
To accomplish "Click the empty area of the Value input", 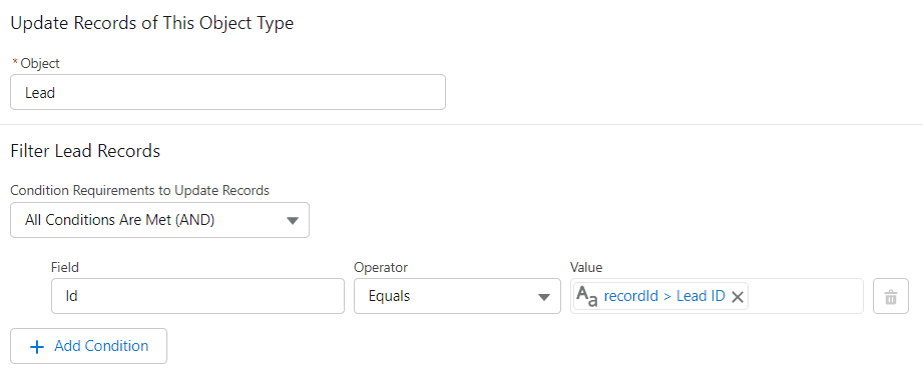I will pyautogui.click(x=805, y=296).
